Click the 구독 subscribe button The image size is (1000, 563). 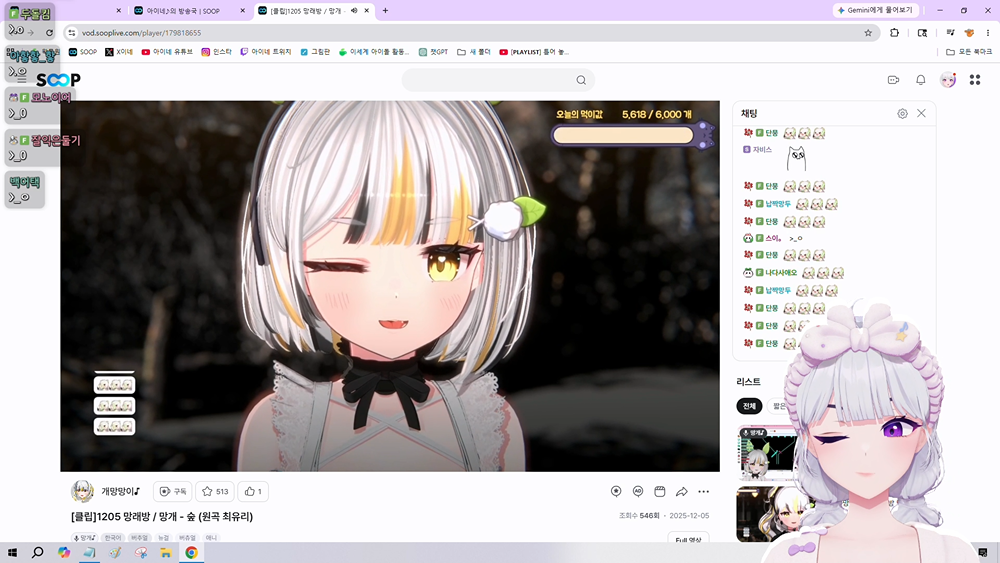click(x=173, y=492)
